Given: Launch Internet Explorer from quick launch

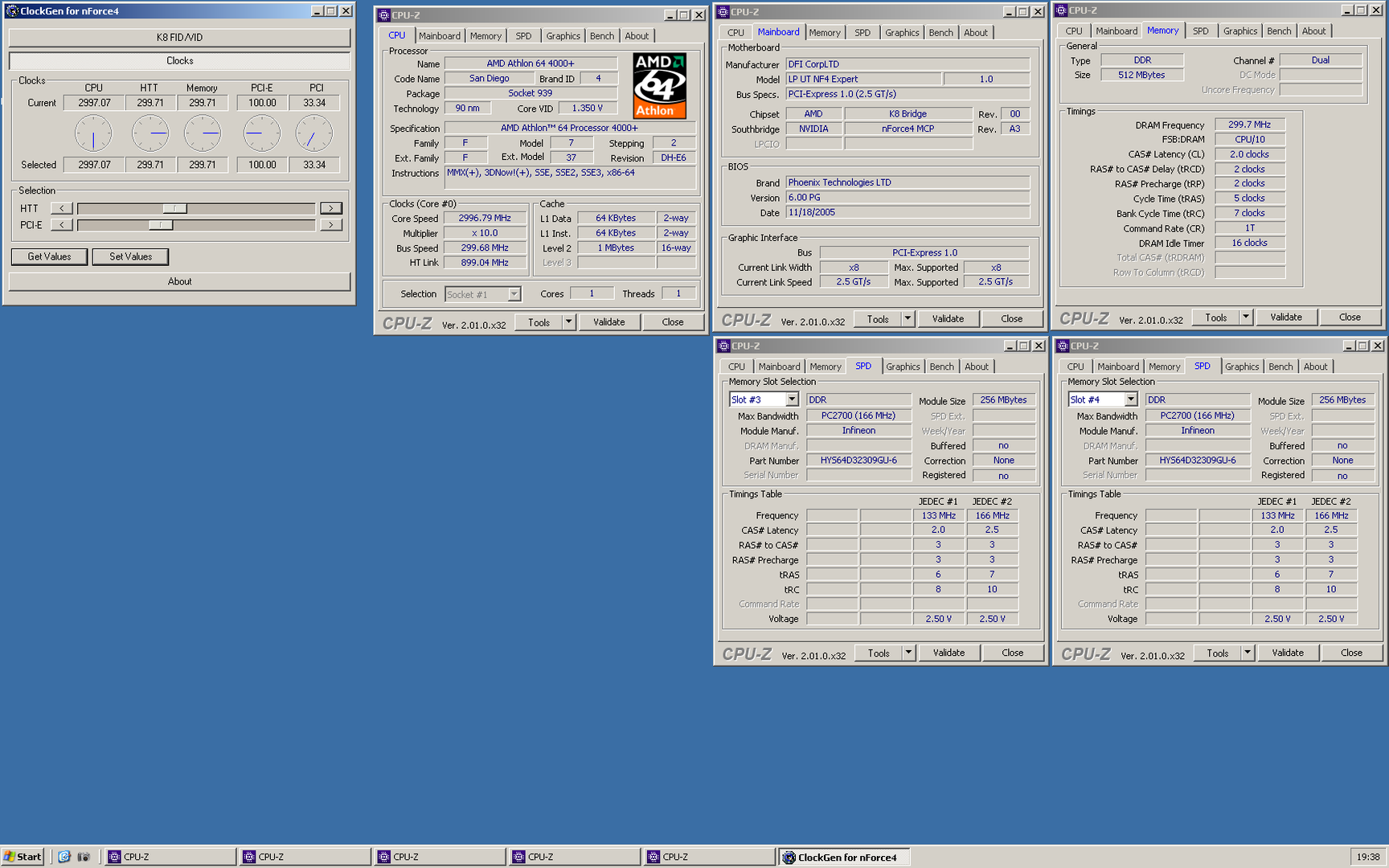Looking at the screenshot, I should click(x=64, y=857).
